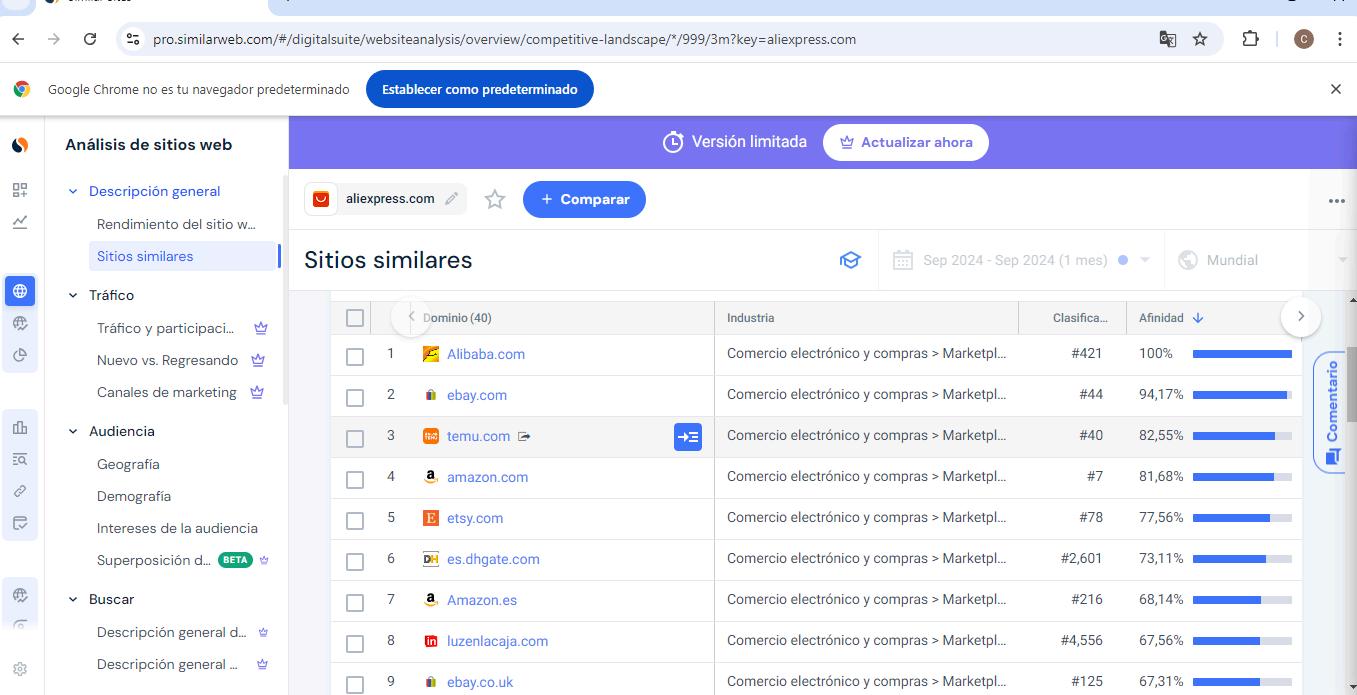The height and width of the screenshot is (695, 1357).
Task: Open temu.com external link icon
Action: click(x=524, y=436)
